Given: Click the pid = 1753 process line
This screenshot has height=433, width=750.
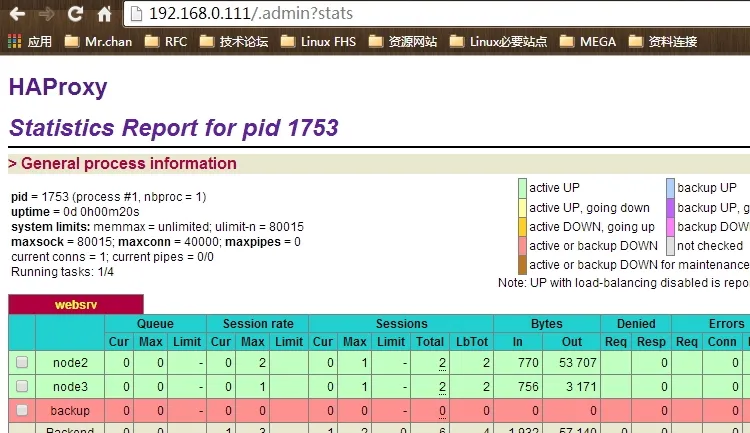Looking at the screenshot, I should 109,197.
